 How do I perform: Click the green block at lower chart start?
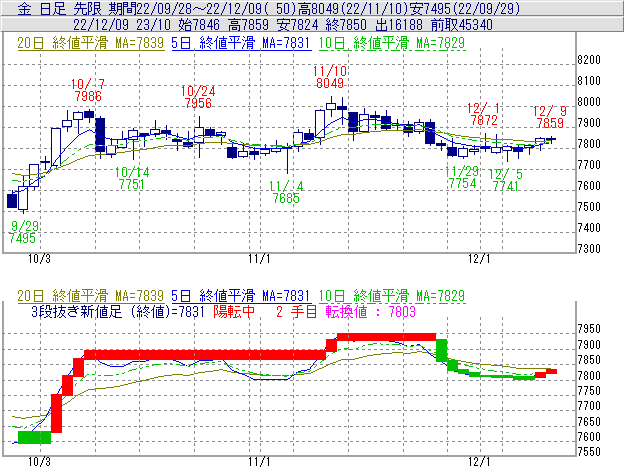35,437
